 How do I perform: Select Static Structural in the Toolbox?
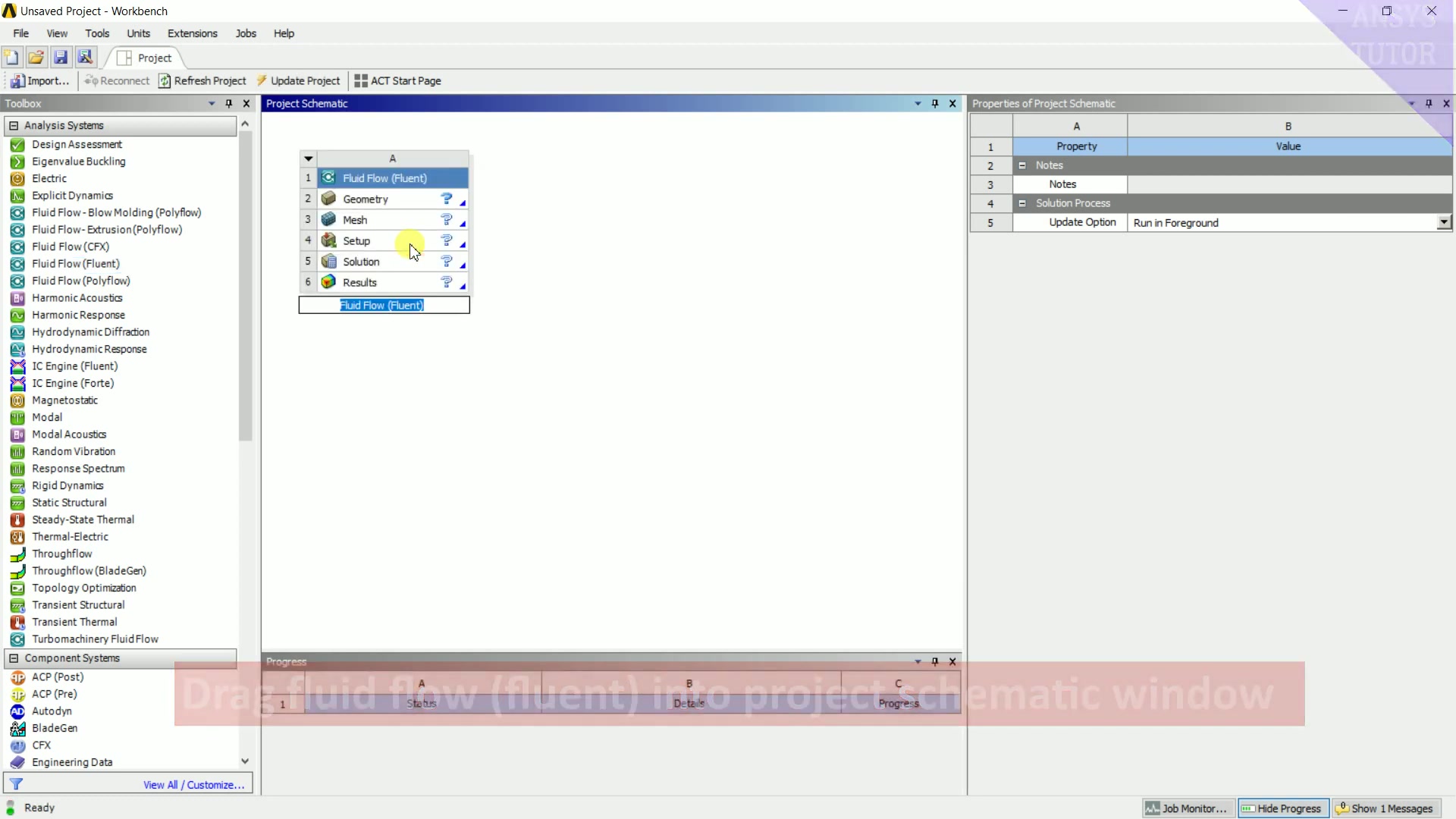click(69, 503)
